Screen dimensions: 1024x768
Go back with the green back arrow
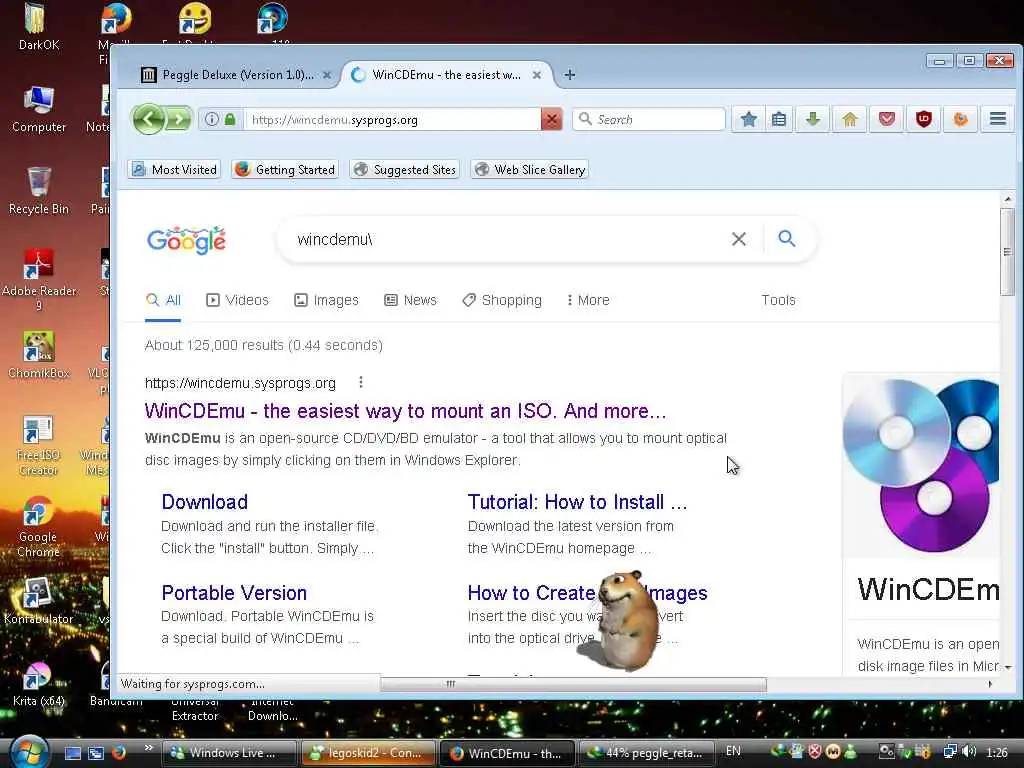(x=149, y=120)
